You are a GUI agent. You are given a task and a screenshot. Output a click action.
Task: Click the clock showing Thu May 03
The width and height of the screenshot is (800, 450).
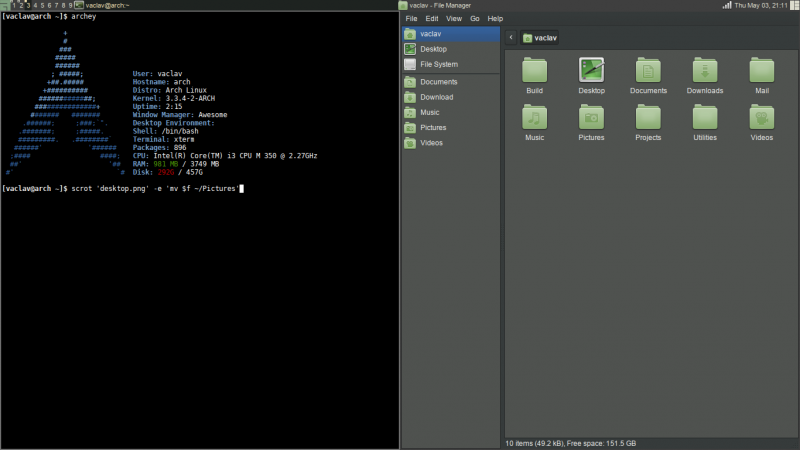coord(761,5)
